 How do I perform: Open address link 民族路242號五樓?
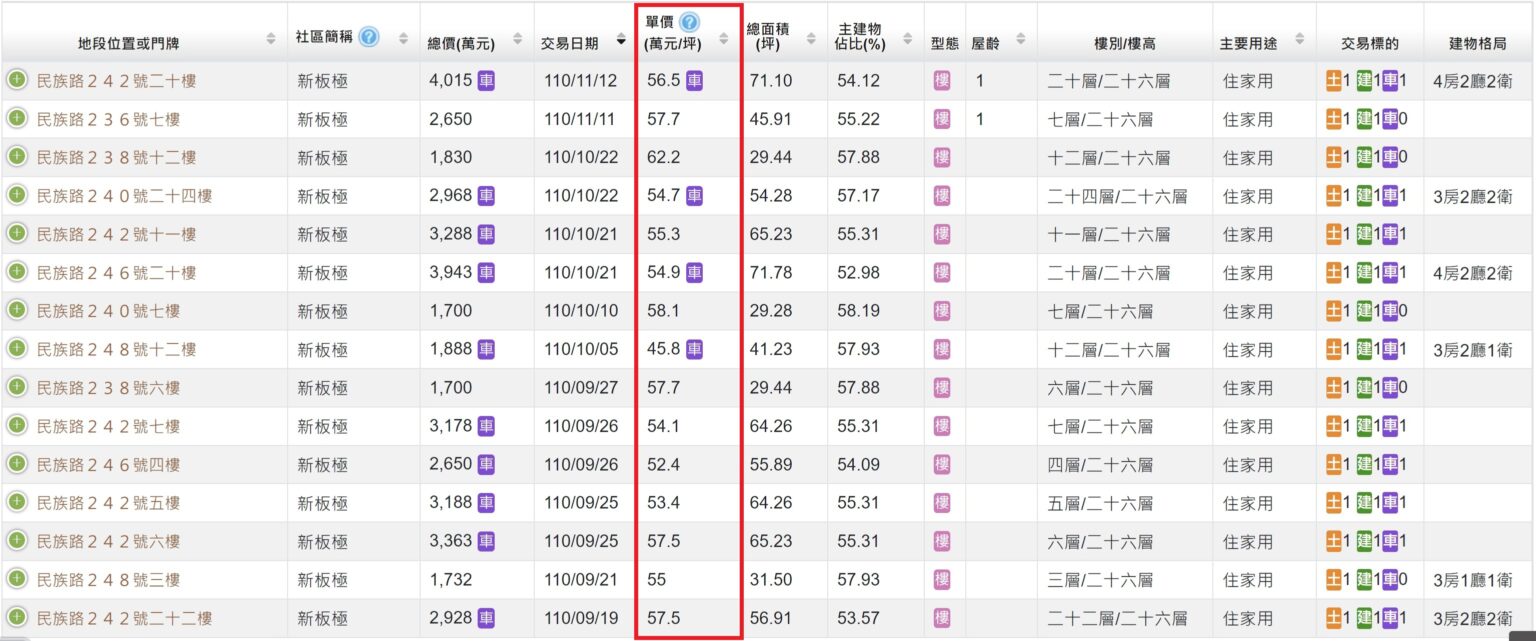pos(108,503)
